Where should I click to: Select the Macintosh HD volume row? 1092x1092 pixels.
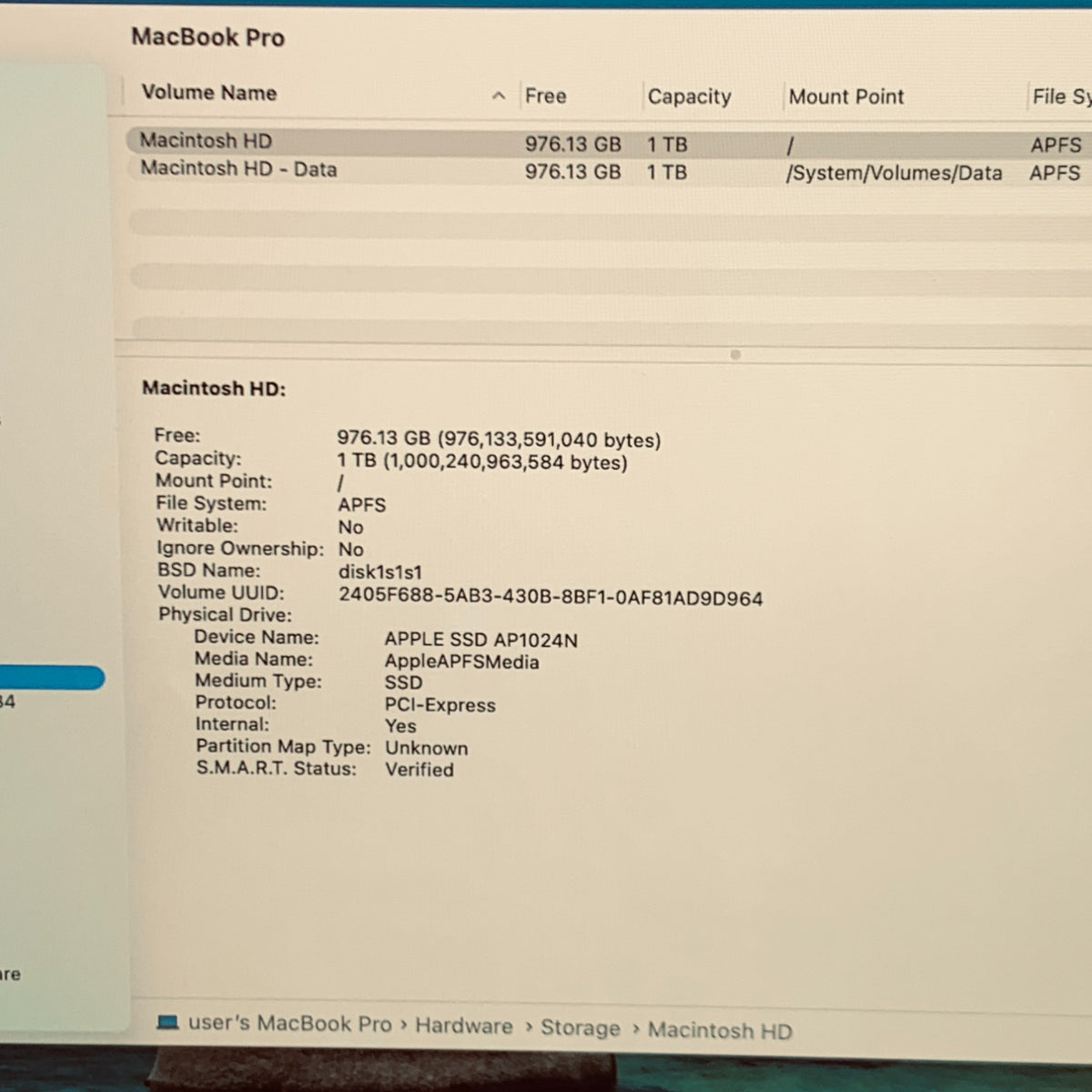coord(608,143)
